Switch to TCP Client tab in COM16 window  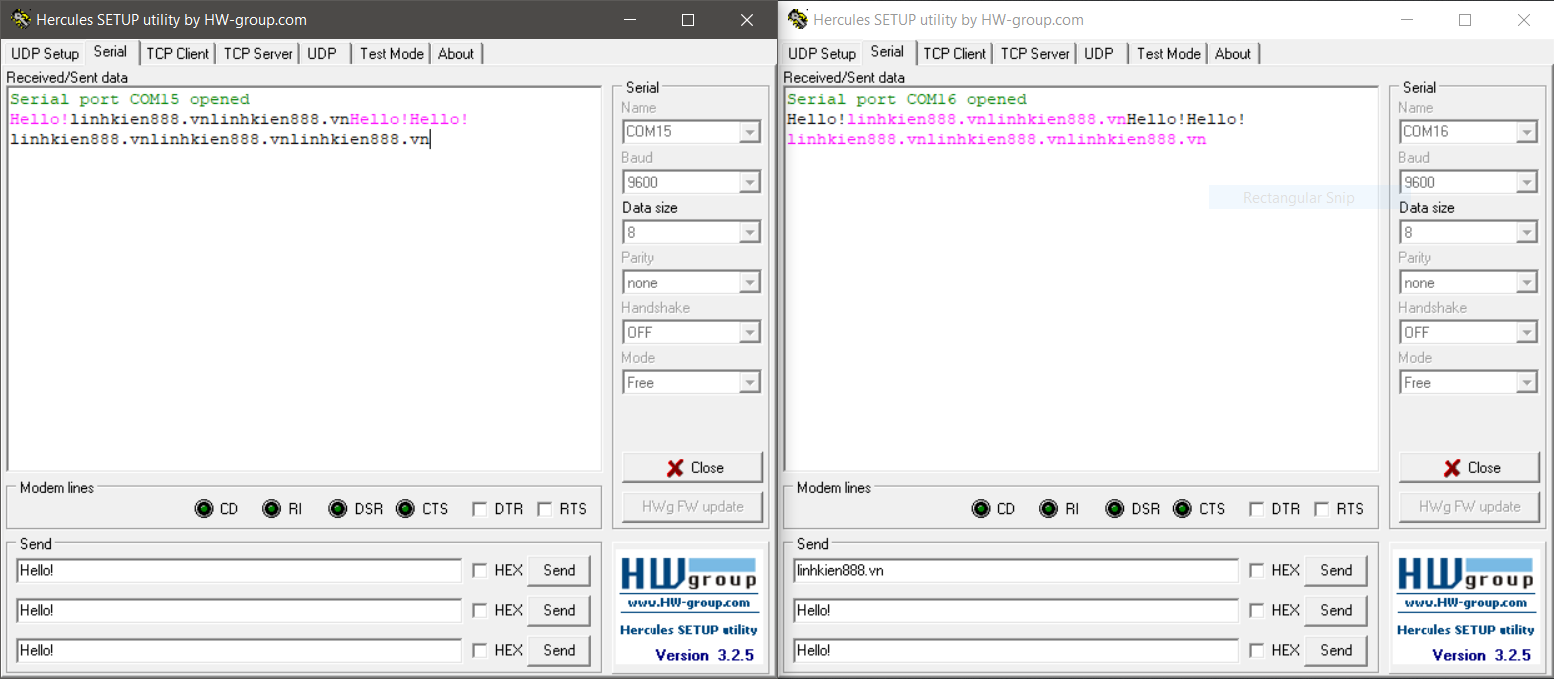point(955,54)
